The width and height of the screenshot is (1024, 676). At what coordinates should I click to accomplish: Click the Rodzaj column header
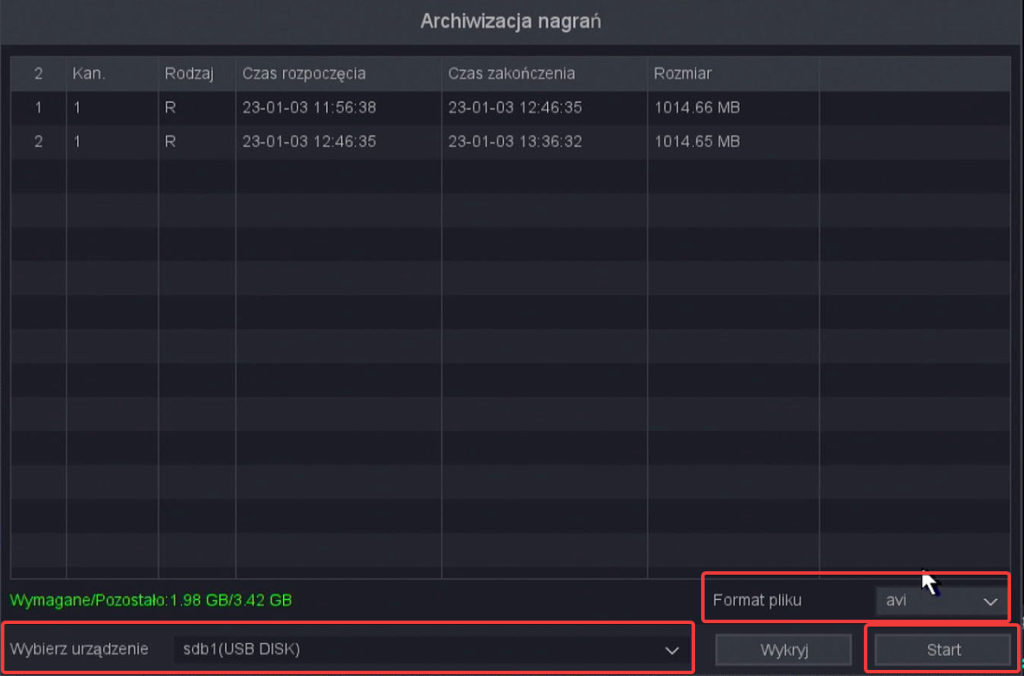[184, 74]
